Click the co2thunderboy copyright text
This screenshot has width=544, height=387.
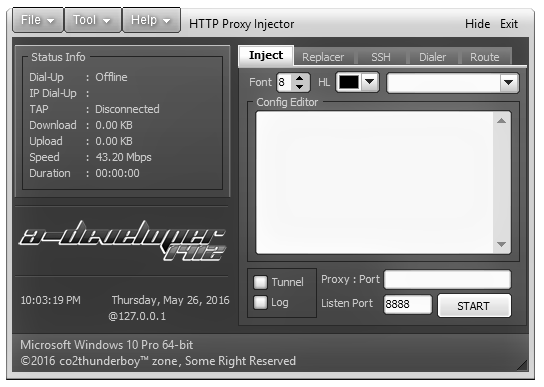click(x=158, y=361)
